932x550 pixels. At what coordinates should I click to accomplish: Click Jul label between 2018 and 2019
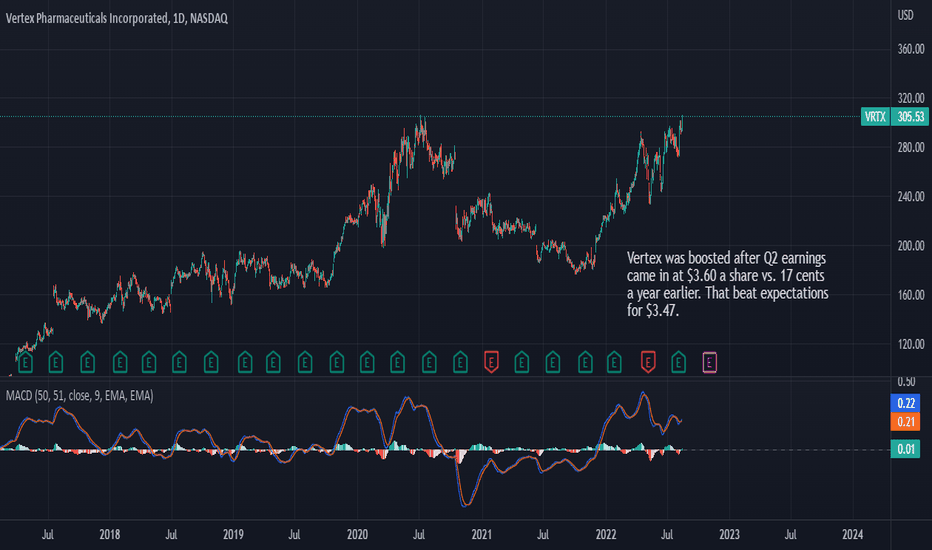click(171, 535)
